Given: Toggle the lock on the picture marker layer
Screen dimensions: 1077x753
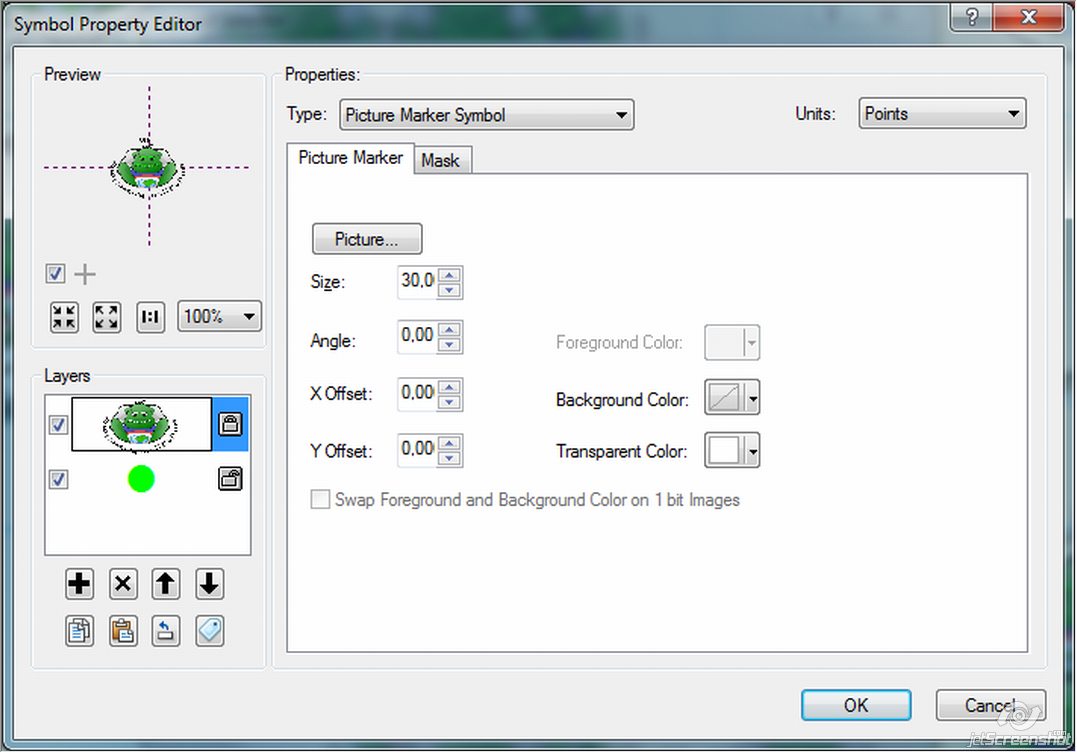Looking at the screenshot, I should point(230,424).
